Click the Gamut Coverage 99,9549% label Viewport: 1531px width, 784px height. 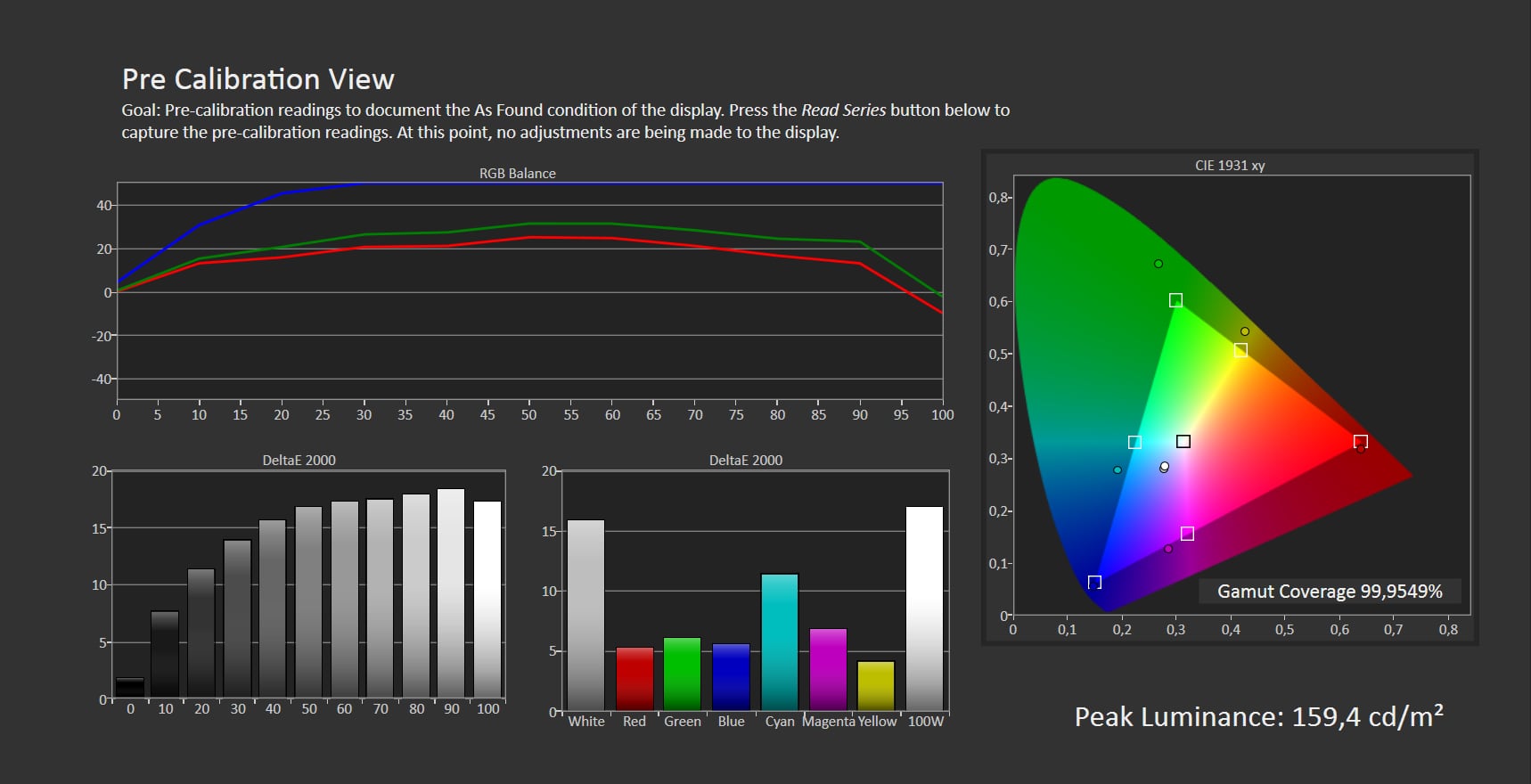pyautogui.click(x=1330, y=592)
